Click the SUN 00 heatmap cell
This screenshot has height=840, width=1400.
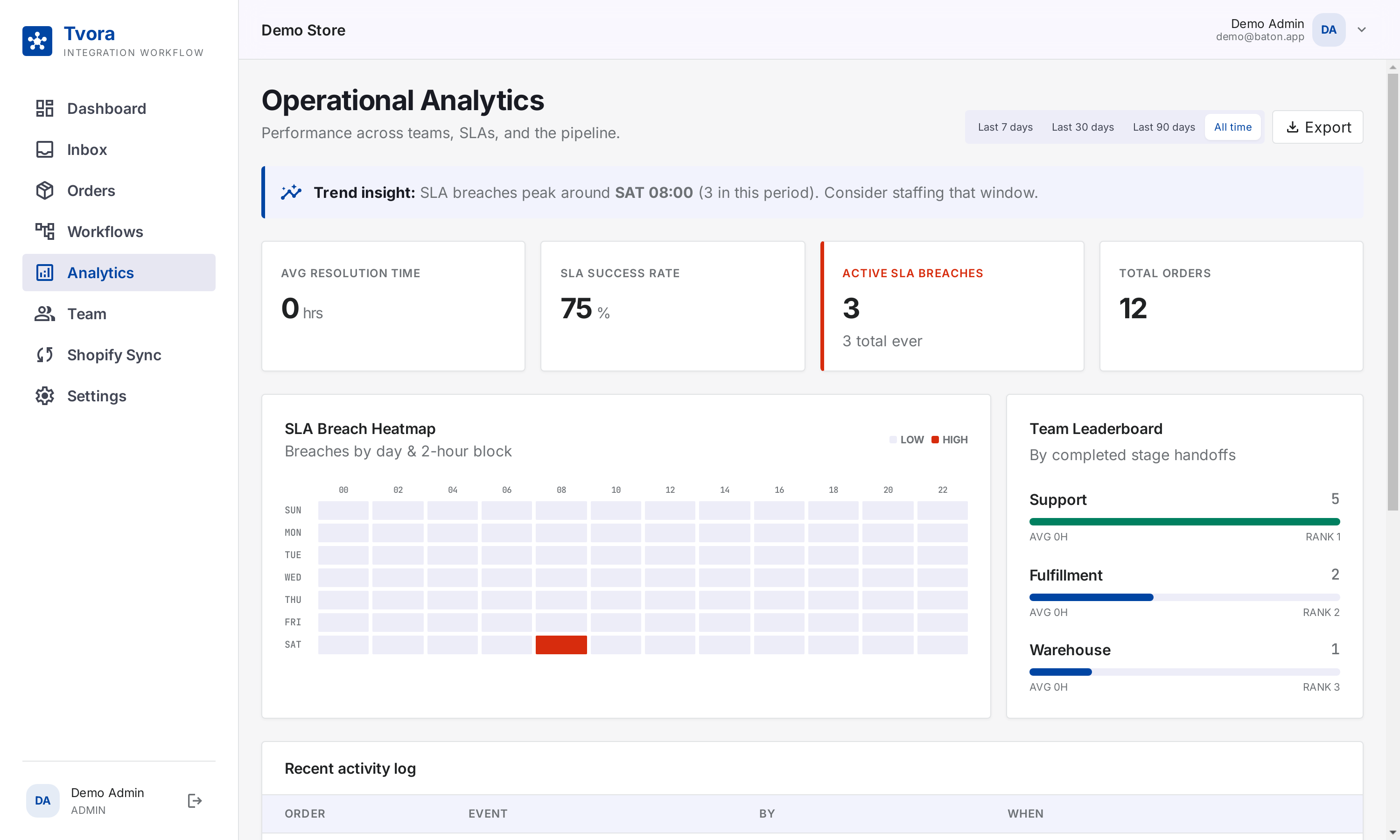pos(343,510)
